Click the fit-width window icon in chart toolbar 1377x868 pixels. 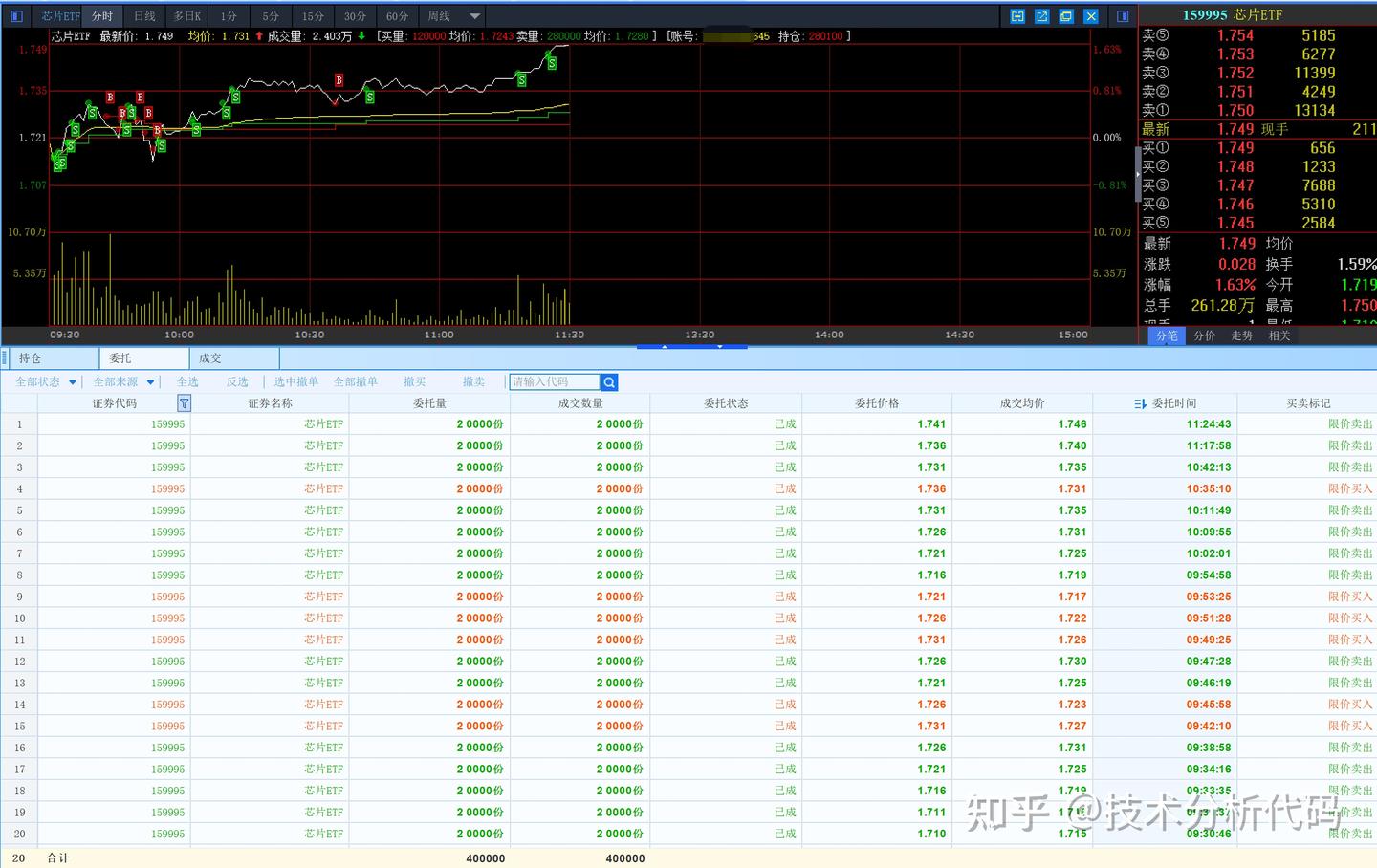1017,16
